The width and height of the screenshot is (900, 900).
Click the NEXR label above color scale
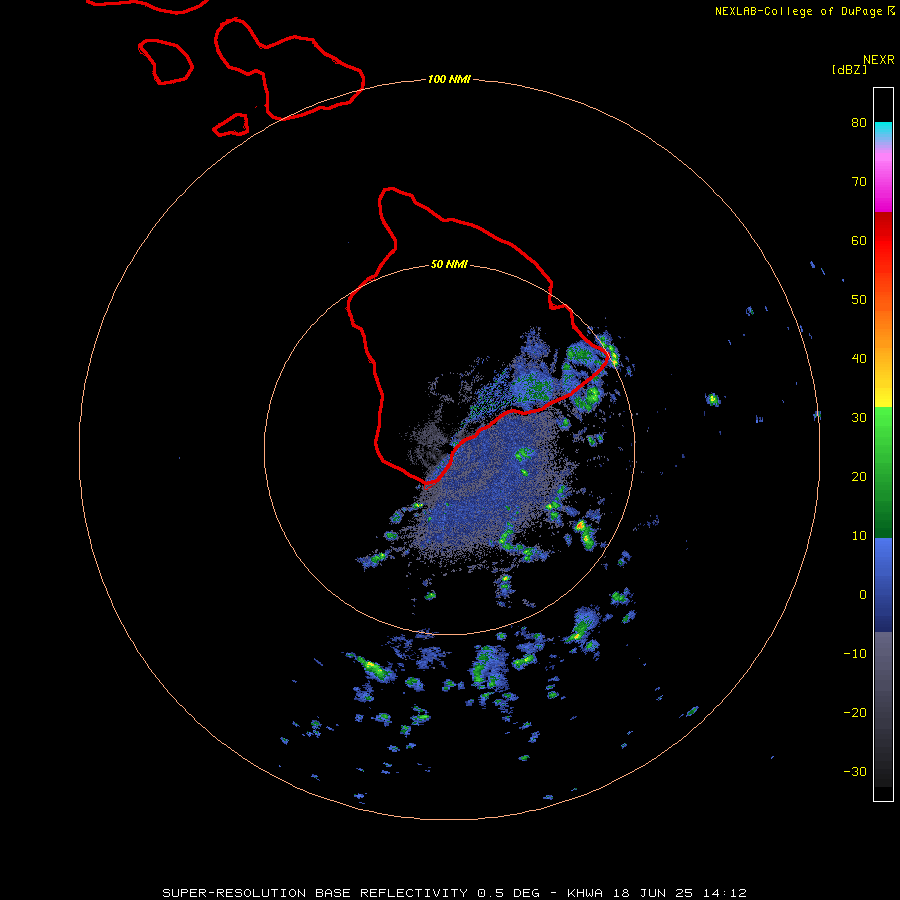[x=879, y=60]
